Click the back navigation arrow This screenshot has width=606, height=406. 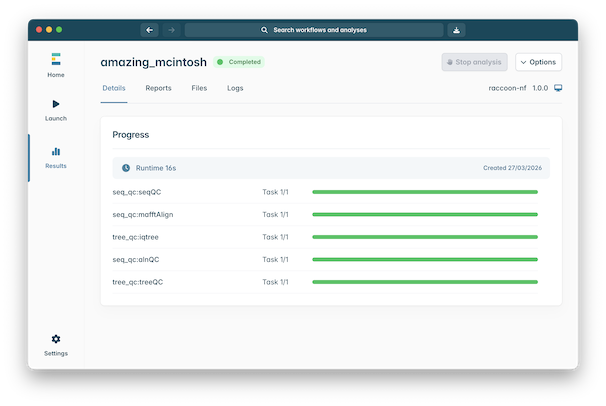pos(150,30)
